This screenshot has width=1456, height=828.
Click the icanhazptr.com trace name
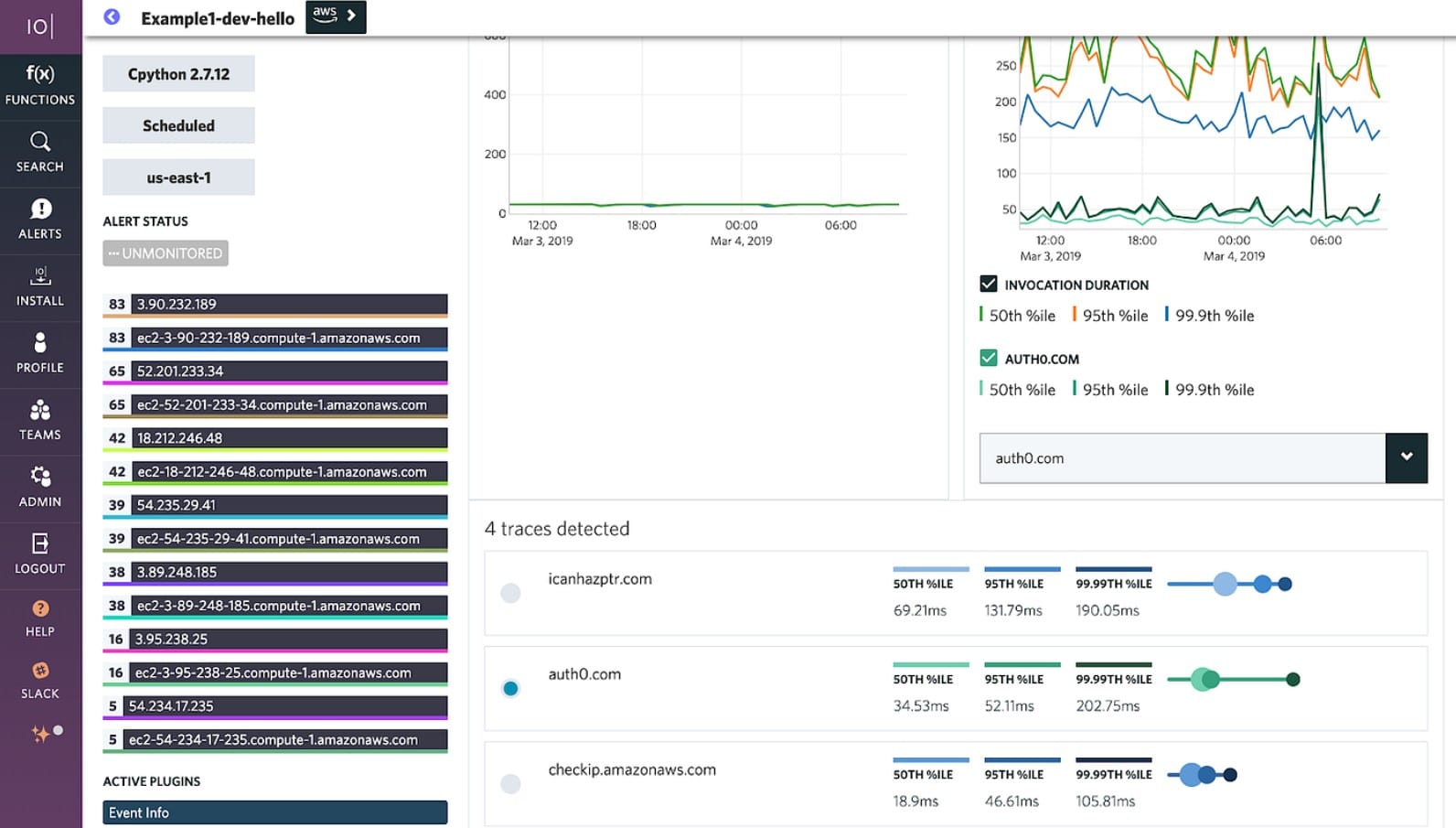[600, 578]
